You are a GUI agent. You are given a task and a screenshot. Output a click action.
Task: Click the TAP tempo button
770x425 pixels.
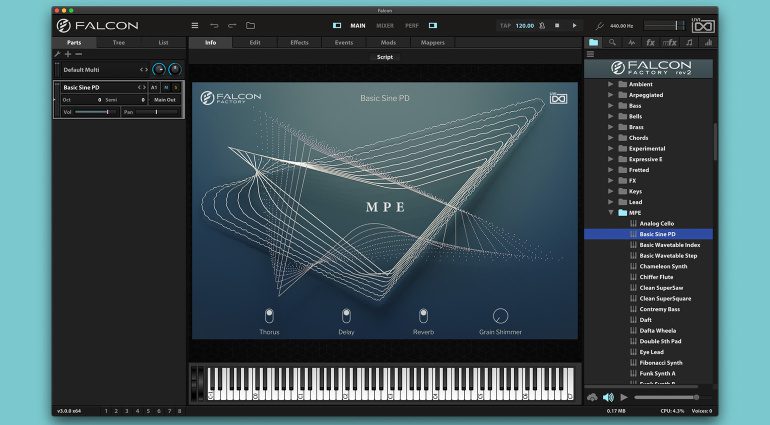coord(505,26)
